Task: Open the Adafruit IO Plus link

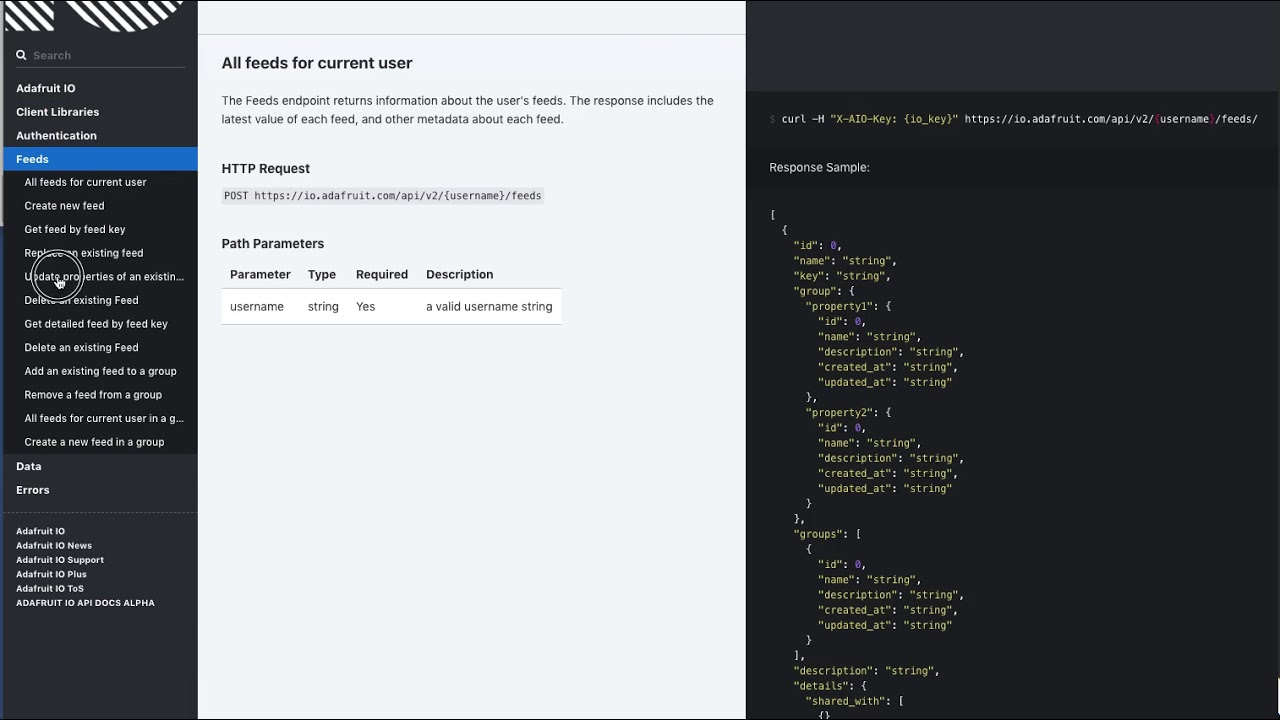Action: click(x=51, y=574)
